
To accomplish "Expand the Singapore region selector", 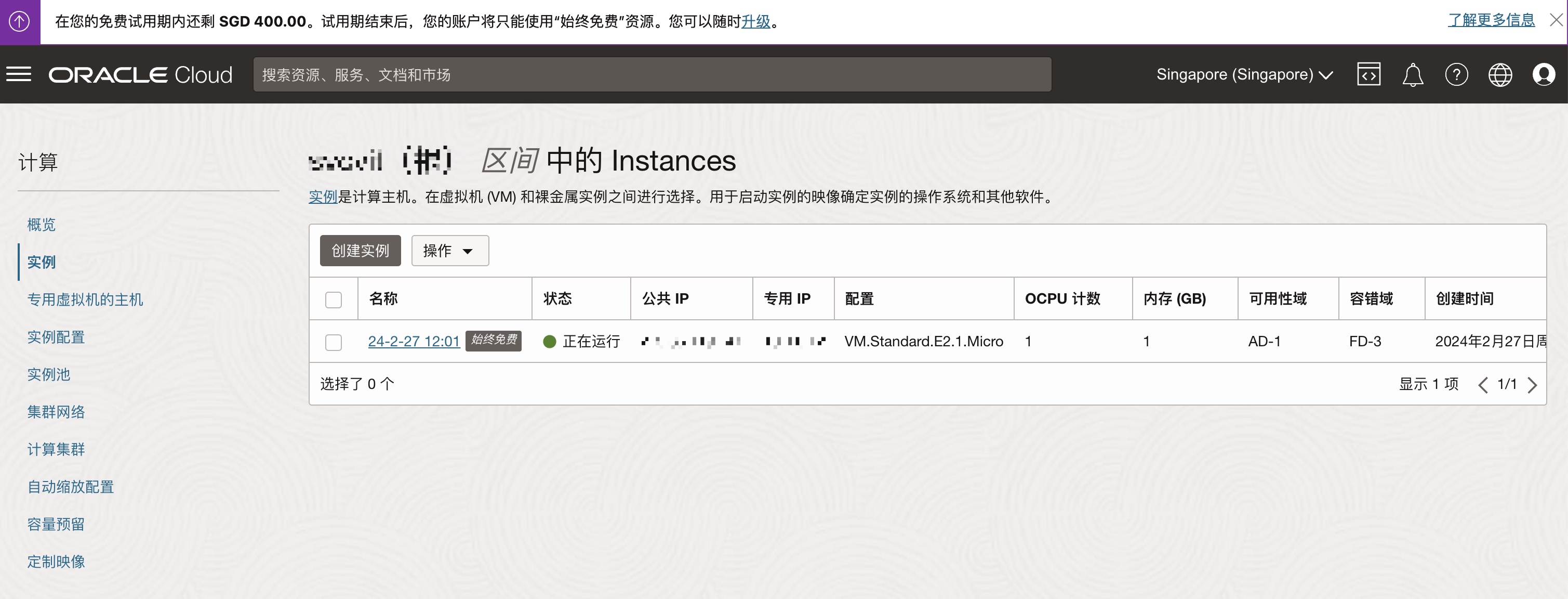I will pyautogui.click(x=1244, y=74).
